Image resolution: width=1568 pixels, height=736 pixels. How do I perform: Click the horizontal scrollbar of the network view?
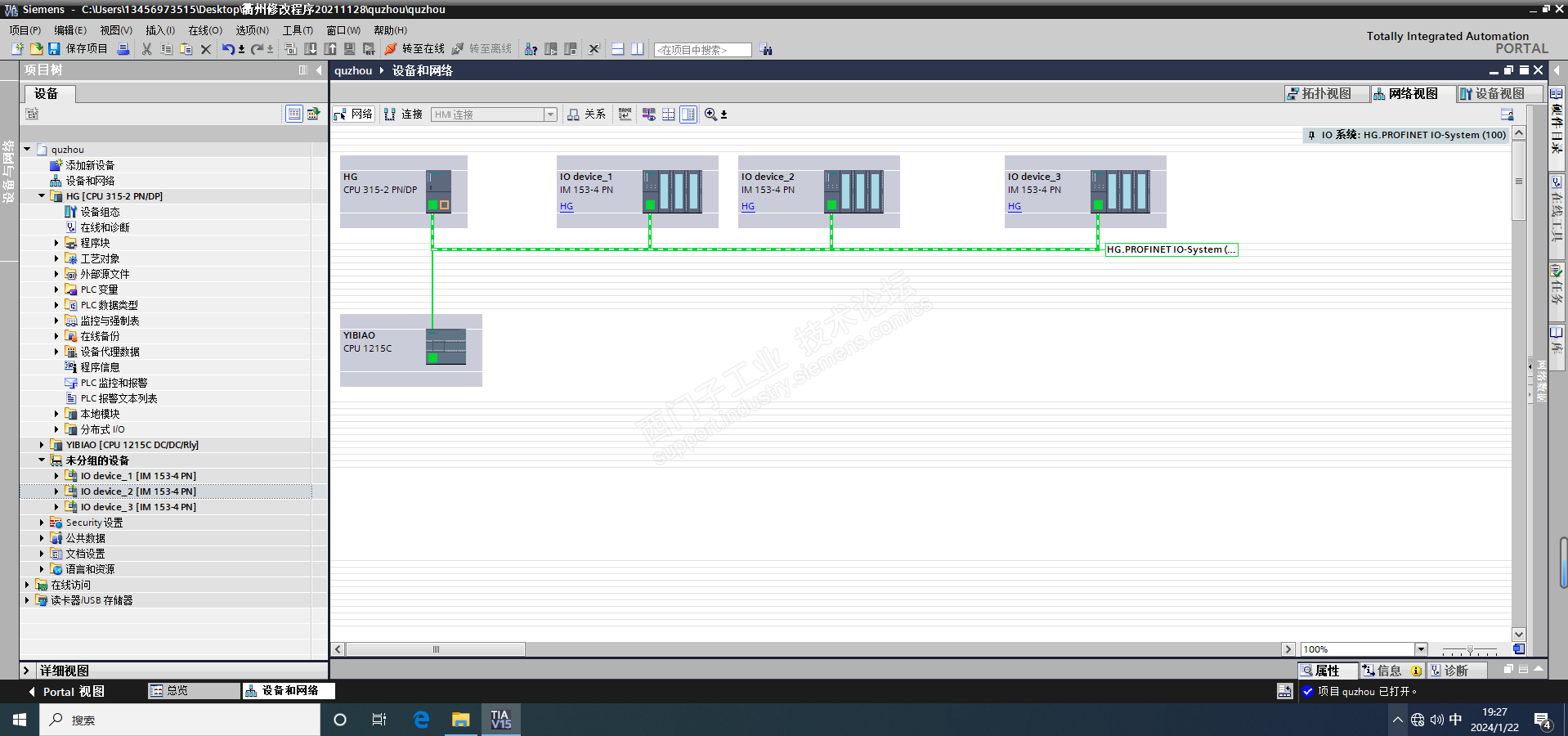click(x=436, y=649)
